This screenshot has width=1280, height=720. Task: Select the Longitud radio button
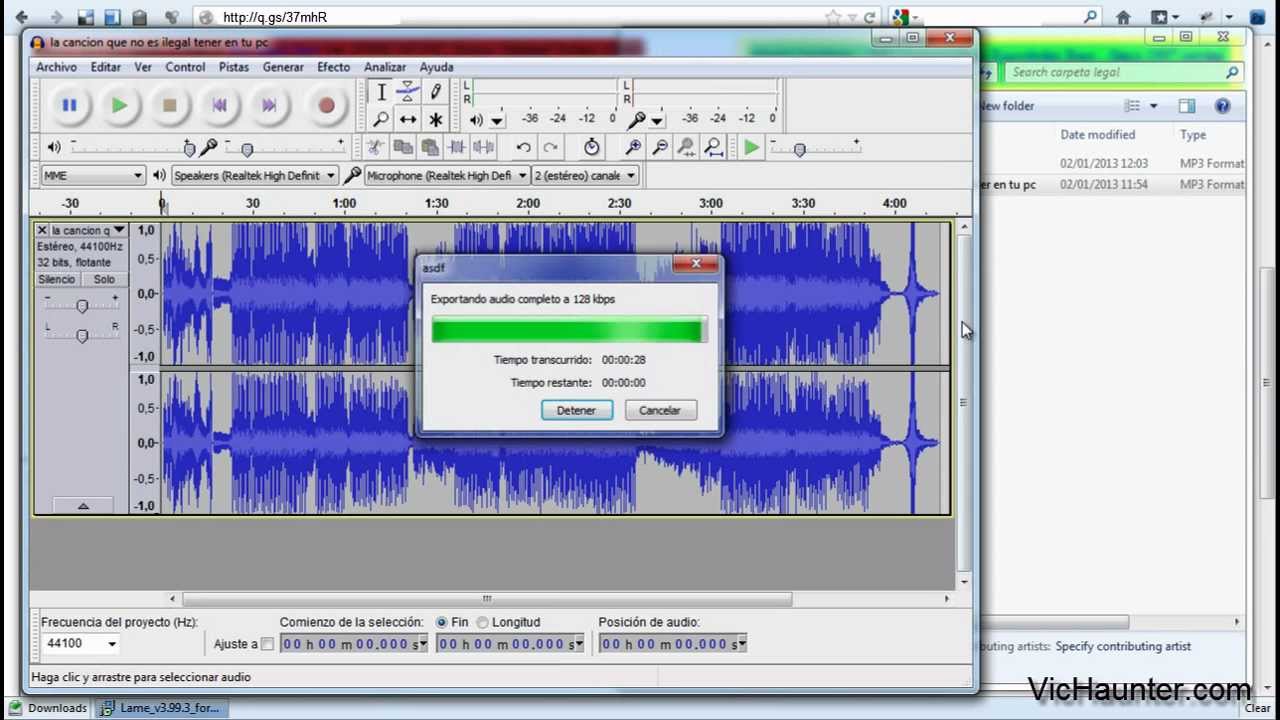pos(482,622)
